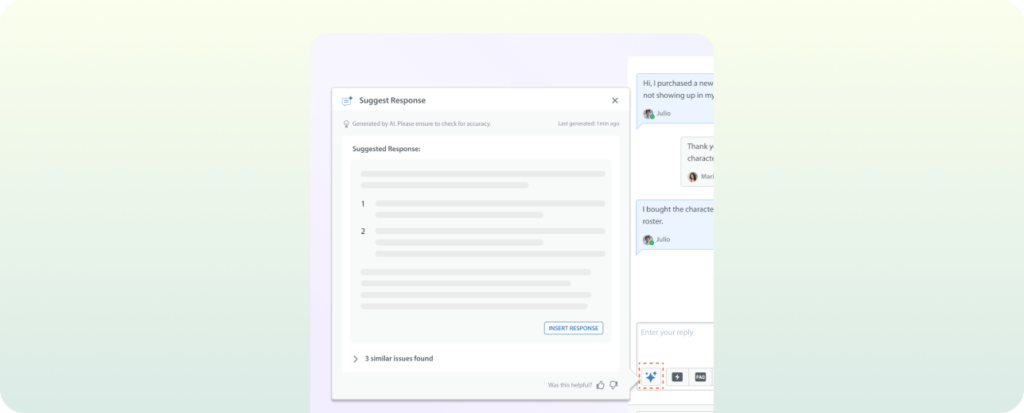Click the INSERT RESPONSE button
The height and width of the screenshot is (413, 1024).
573,328
